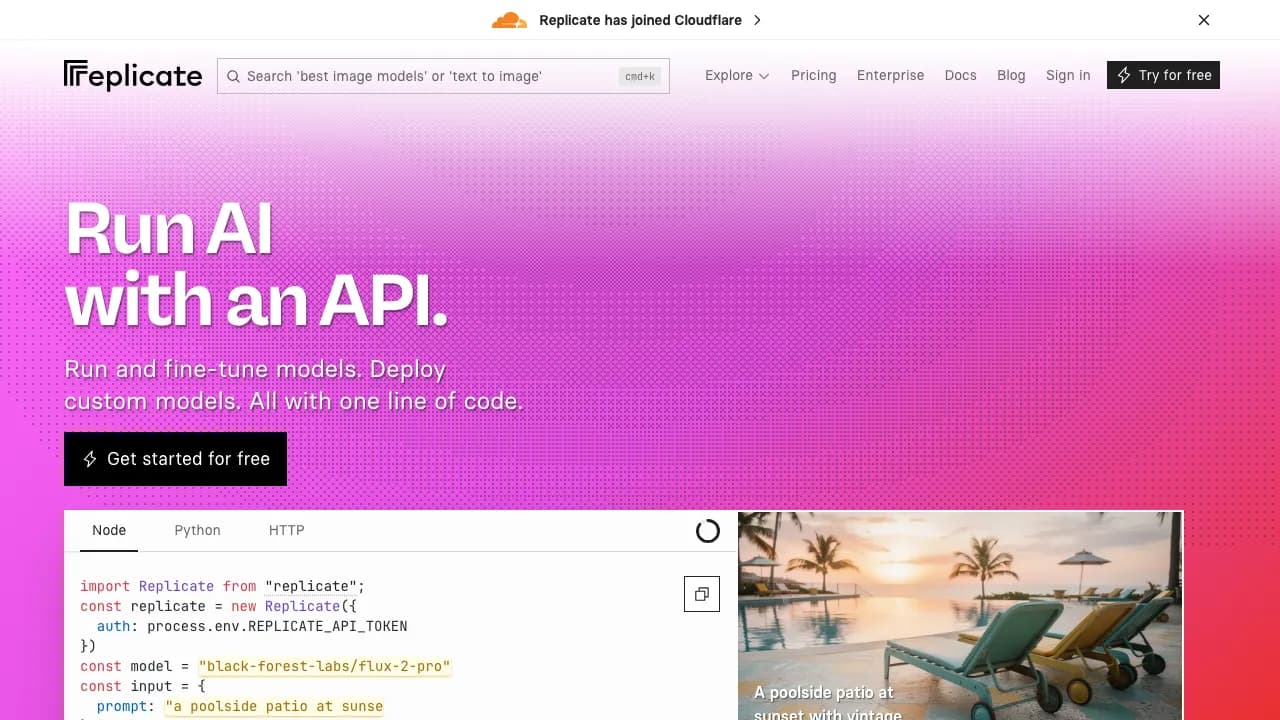Dismiss the Cloudflare banner with the X

point(1204,20)
